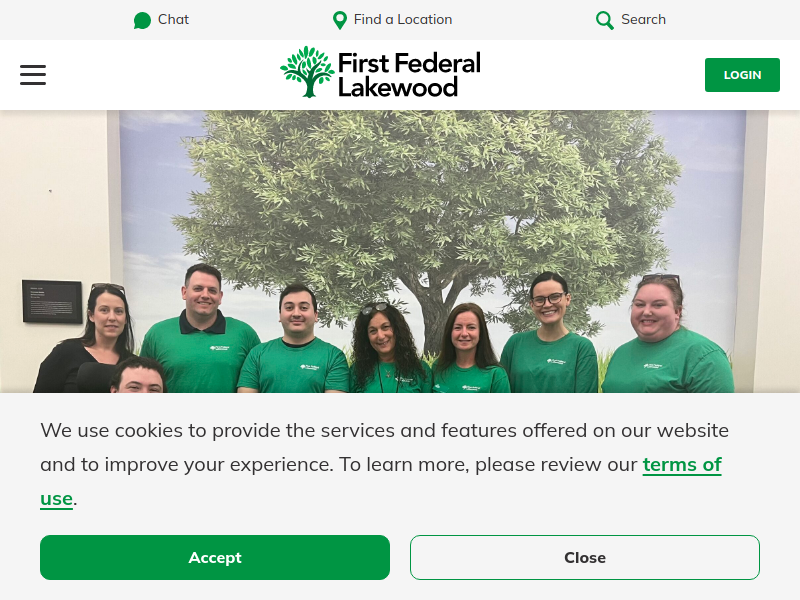The image size is (800, 600).
Task: Accept the cookie notice
Action: click(215, 557)
